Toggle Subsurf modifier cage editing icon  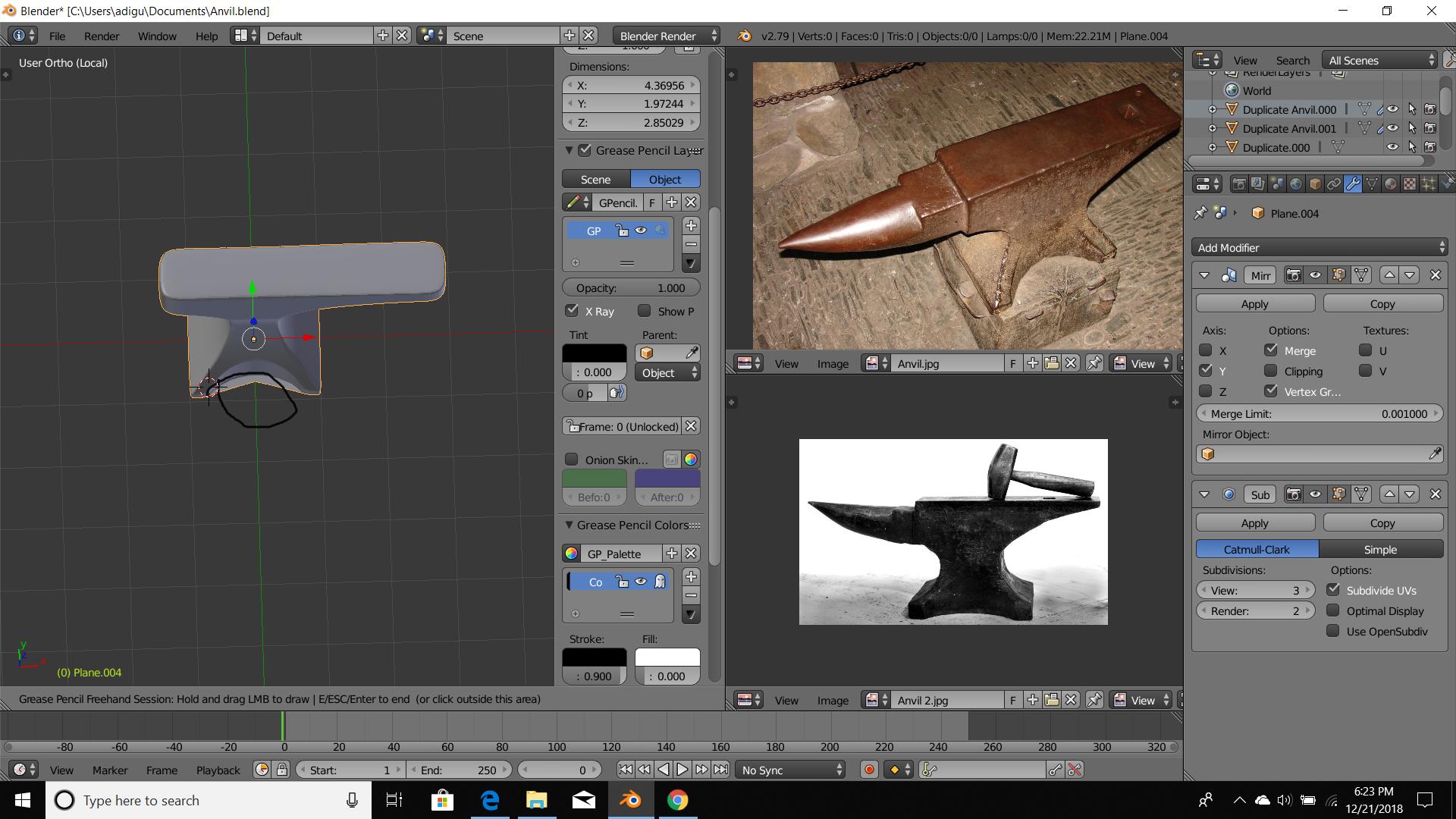tap(1362, 494)
